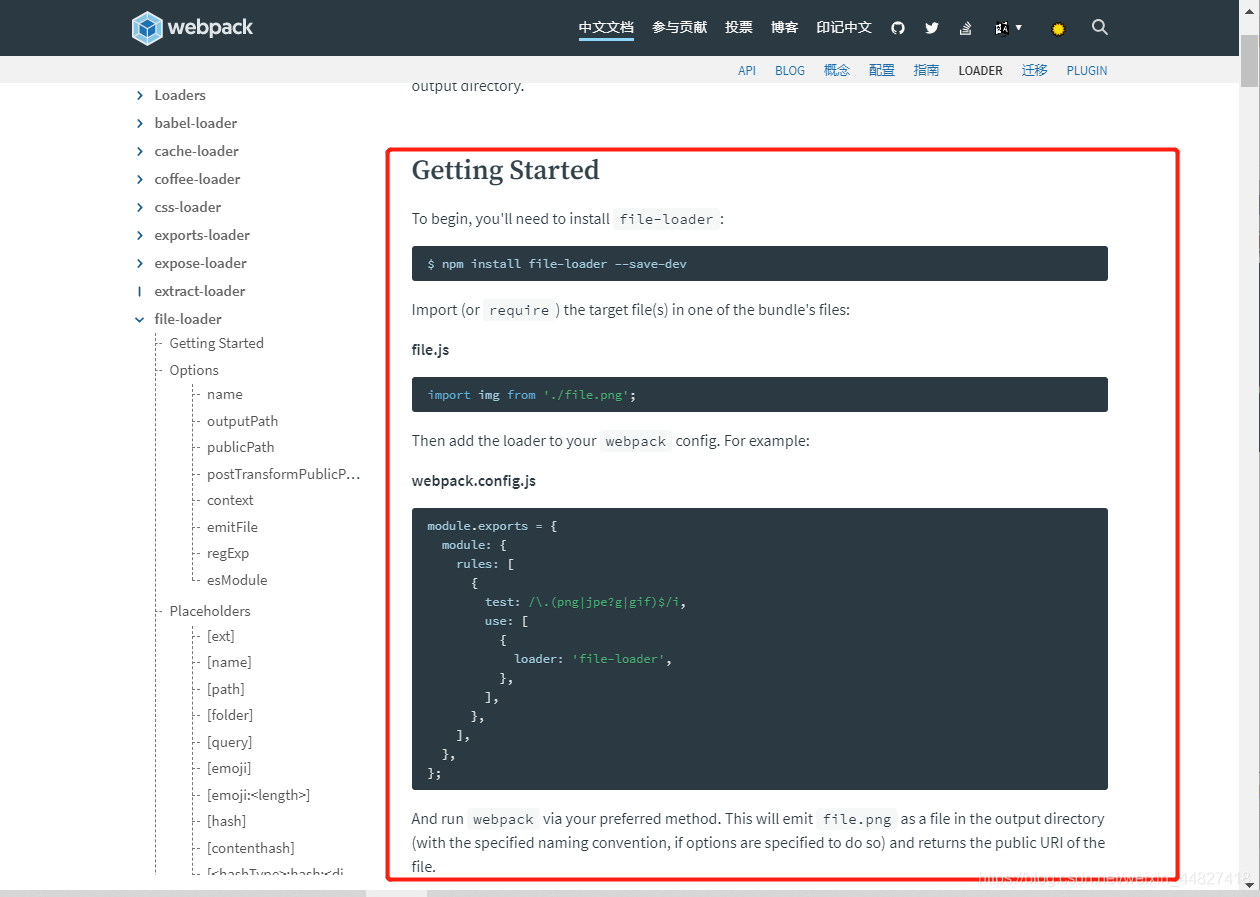Go to the 指南 section
The height and width of the screenshot is (897, 1260).
coord(926,70)
